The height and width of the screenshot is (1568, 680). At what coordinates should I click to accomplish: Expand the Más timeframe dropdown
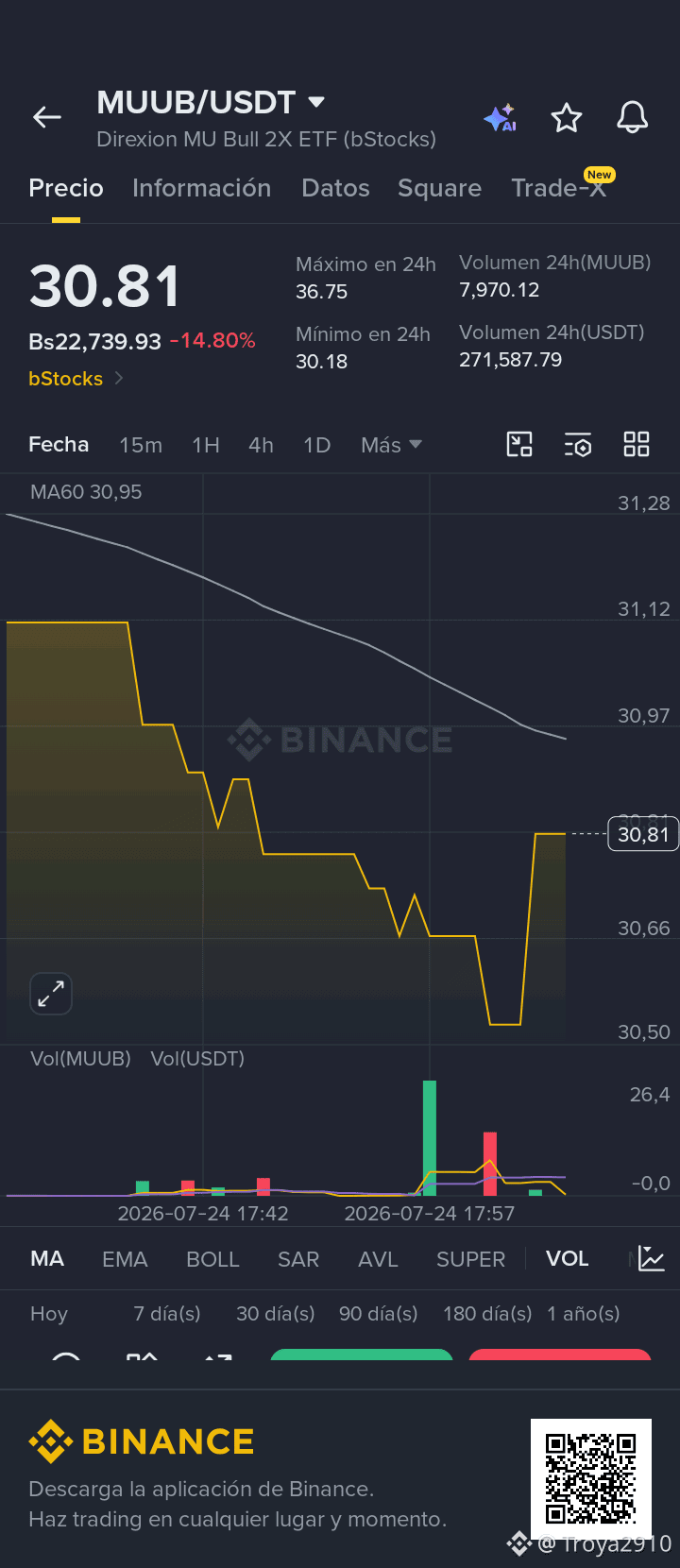tap(391, 445)
